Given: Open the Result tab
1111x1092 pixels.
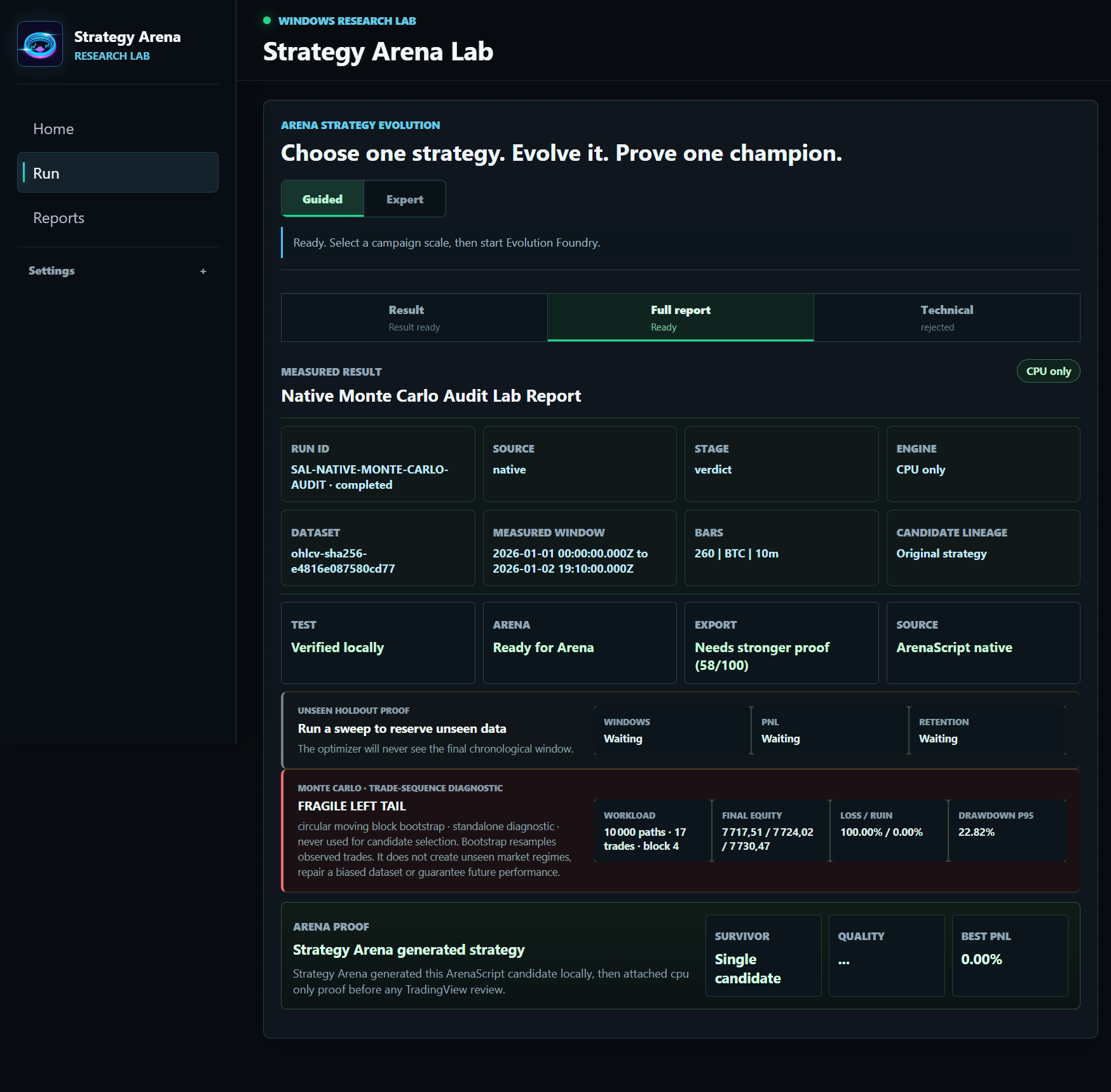Looking at the screenshot, I should click(x=414, y=317).
